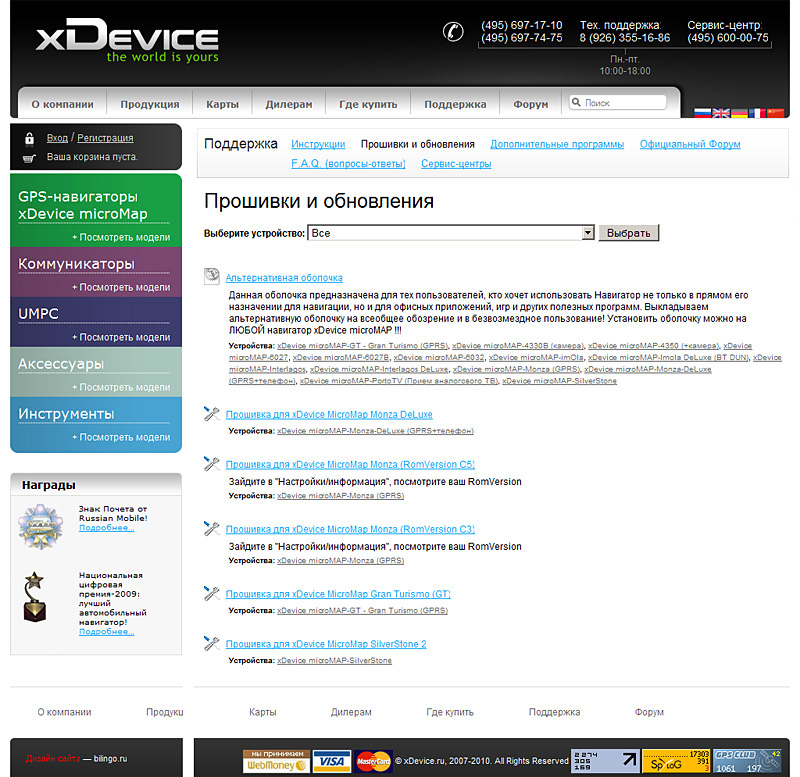Viewport: 800px width, 777px height.
Task: Click the tools icon beside Gran Turismo firmware
Action: point(211,593)
